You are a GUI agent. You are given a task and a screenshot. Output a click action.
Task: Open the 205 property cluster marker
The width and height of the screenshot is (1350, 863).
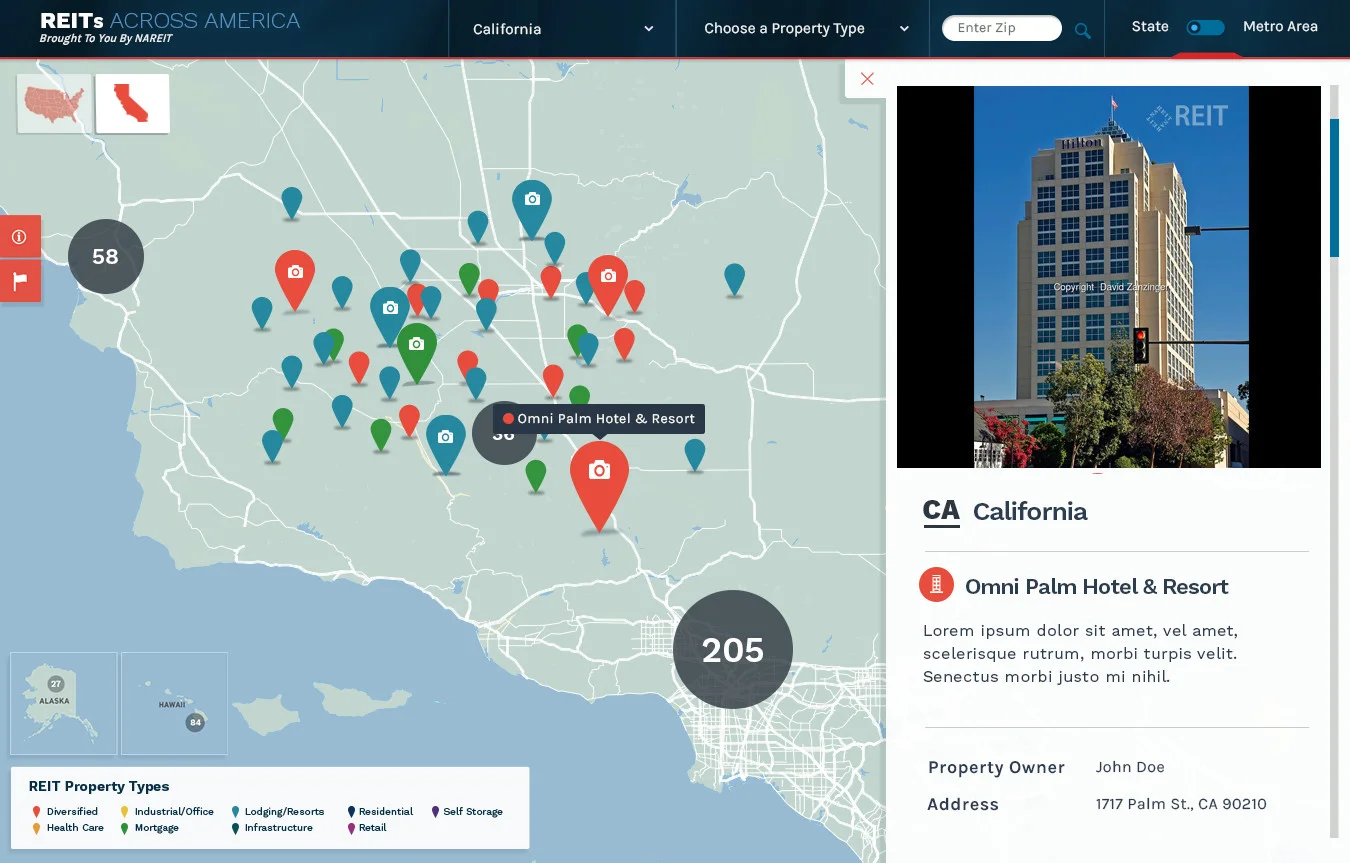[x=732, y=650]
